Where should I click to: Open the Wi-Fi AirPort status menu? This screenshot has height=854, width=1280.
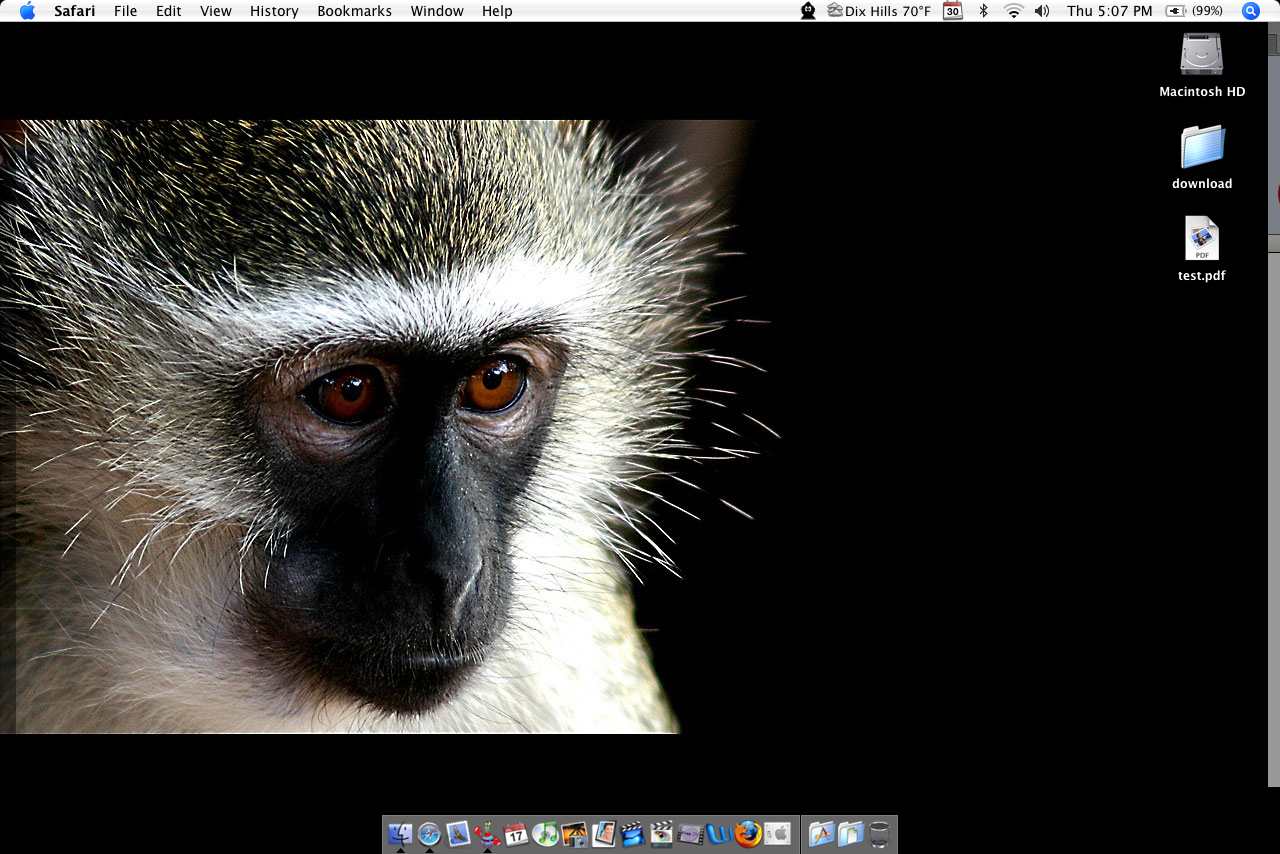[1013, 11]
